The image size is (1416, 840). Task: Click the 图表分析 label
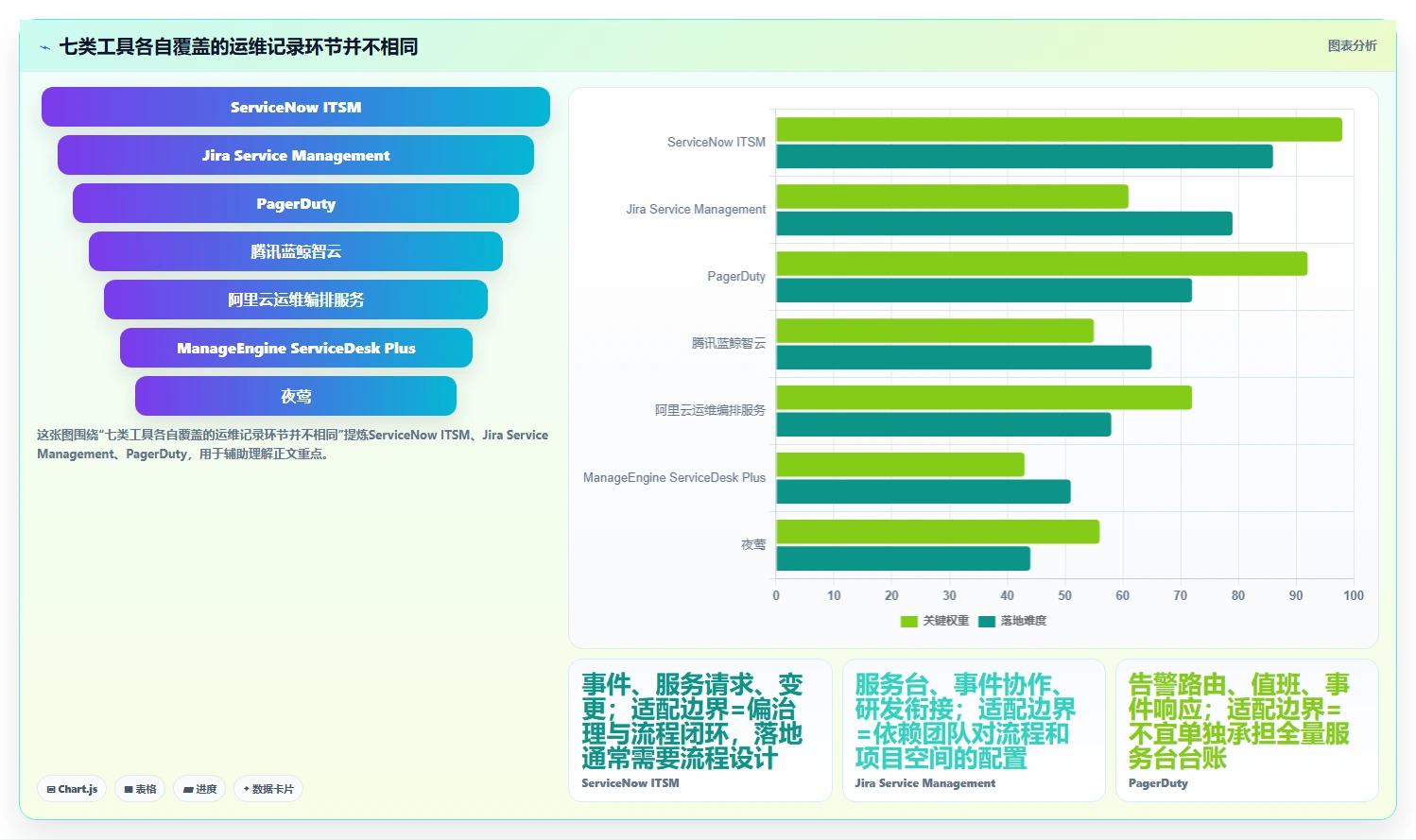[x=1352, y=45]
